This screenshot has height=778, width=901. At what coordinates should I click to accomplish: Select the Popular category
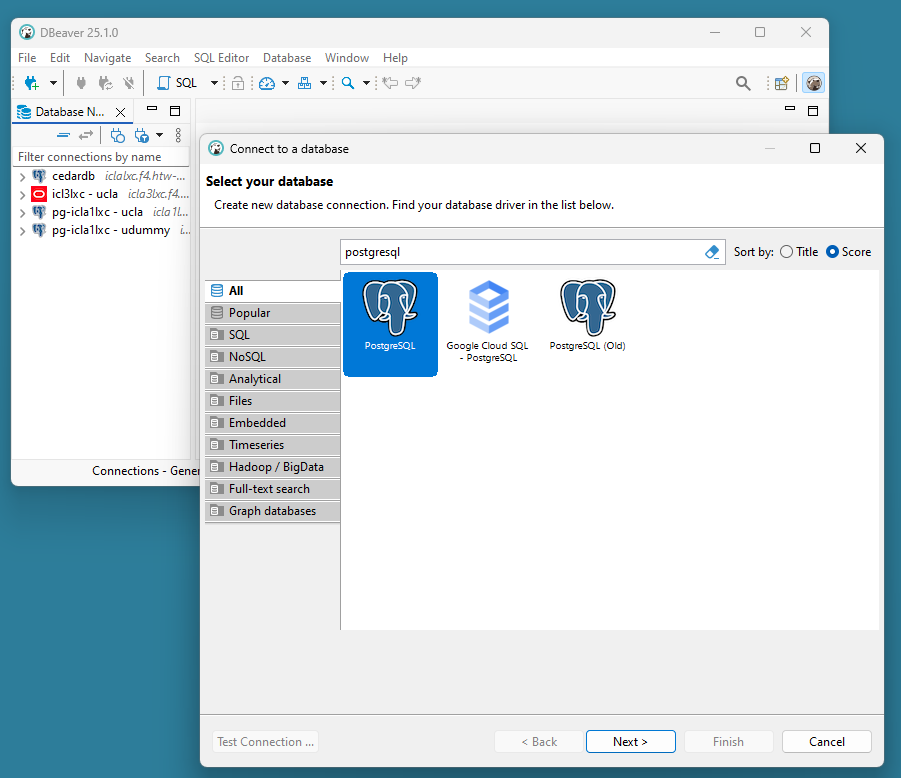[272, 313]
